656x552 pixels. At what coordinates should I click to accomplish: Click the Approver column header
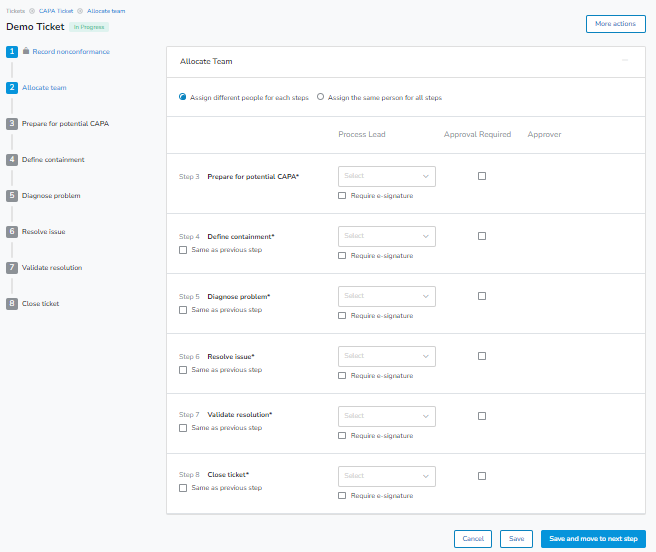pos(544,134)
